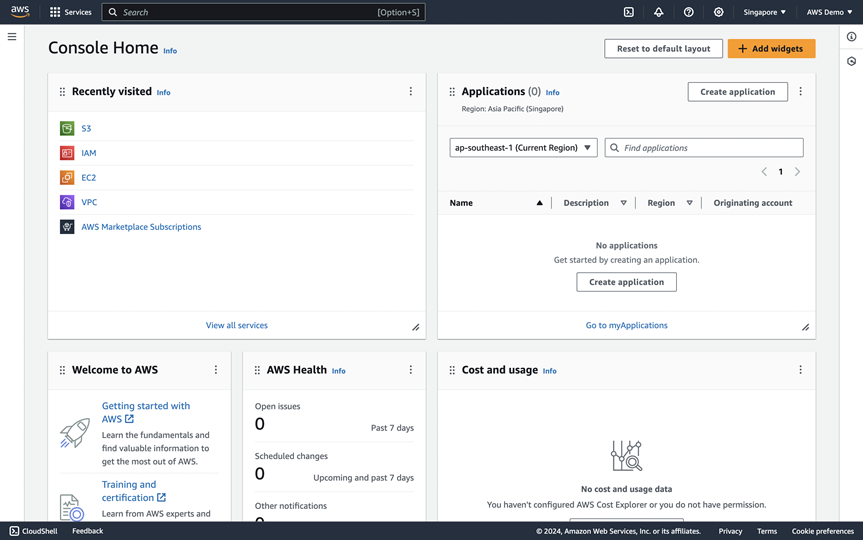Image resolution: width=863 pixels, height=540 pixels.
Task: Click the Add widgets button
Action: pyautogui.click(x=771, y=49)
